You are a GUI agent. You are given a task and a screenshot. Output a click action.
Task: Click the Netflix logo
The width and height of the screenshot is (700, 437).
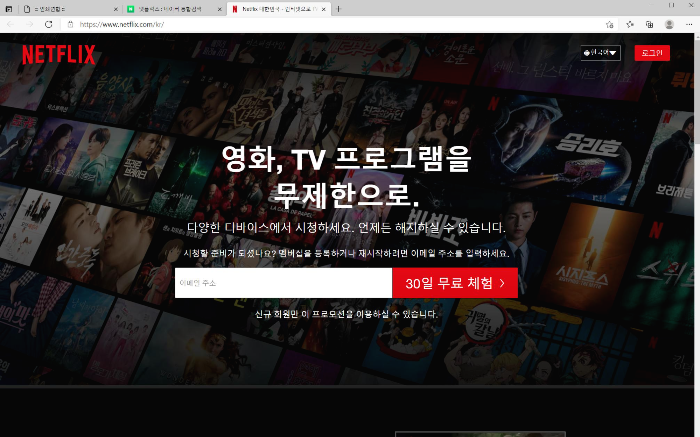point(58,54)
